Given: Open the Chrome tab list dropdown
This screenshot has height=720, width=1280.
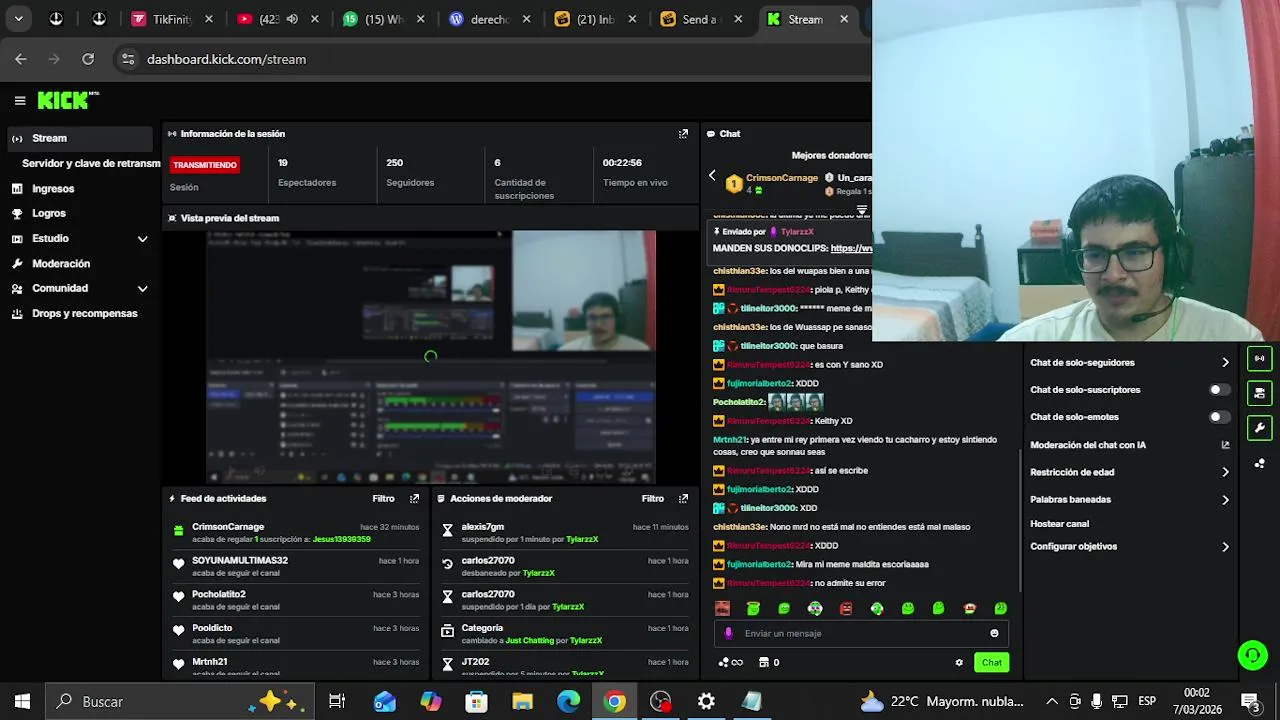Looking at the screenshot, I should tap(18, 19).
